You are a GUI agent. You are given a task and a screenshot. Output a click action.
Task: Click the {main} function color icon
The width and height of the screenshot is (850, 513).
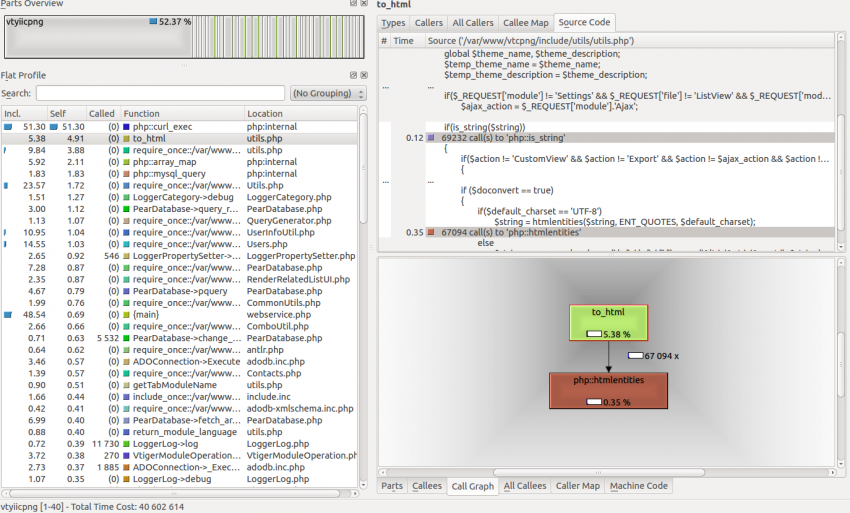(126, 315)
